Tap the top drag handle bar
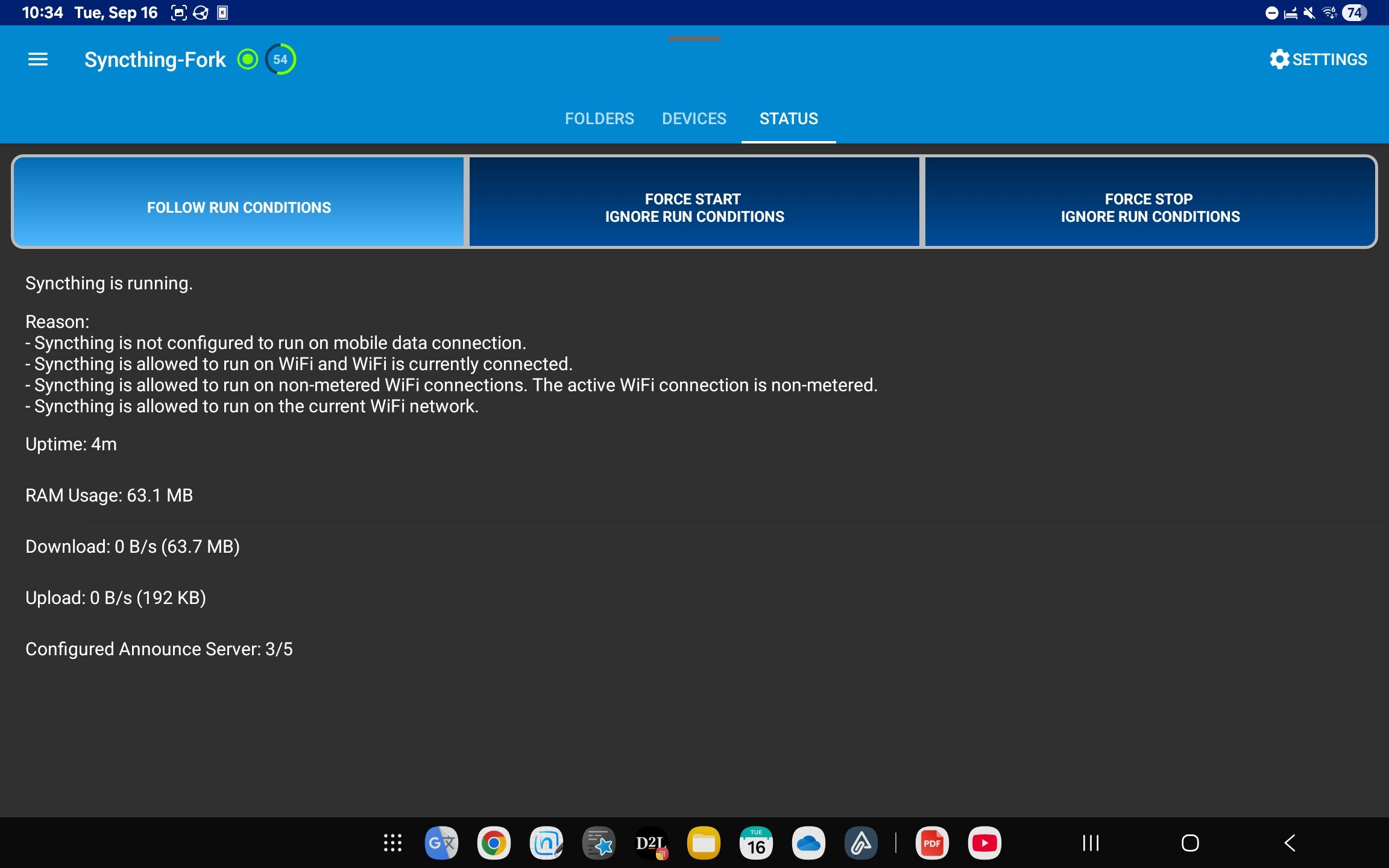Screen dimensions: 1389x868 coord(694,39)
